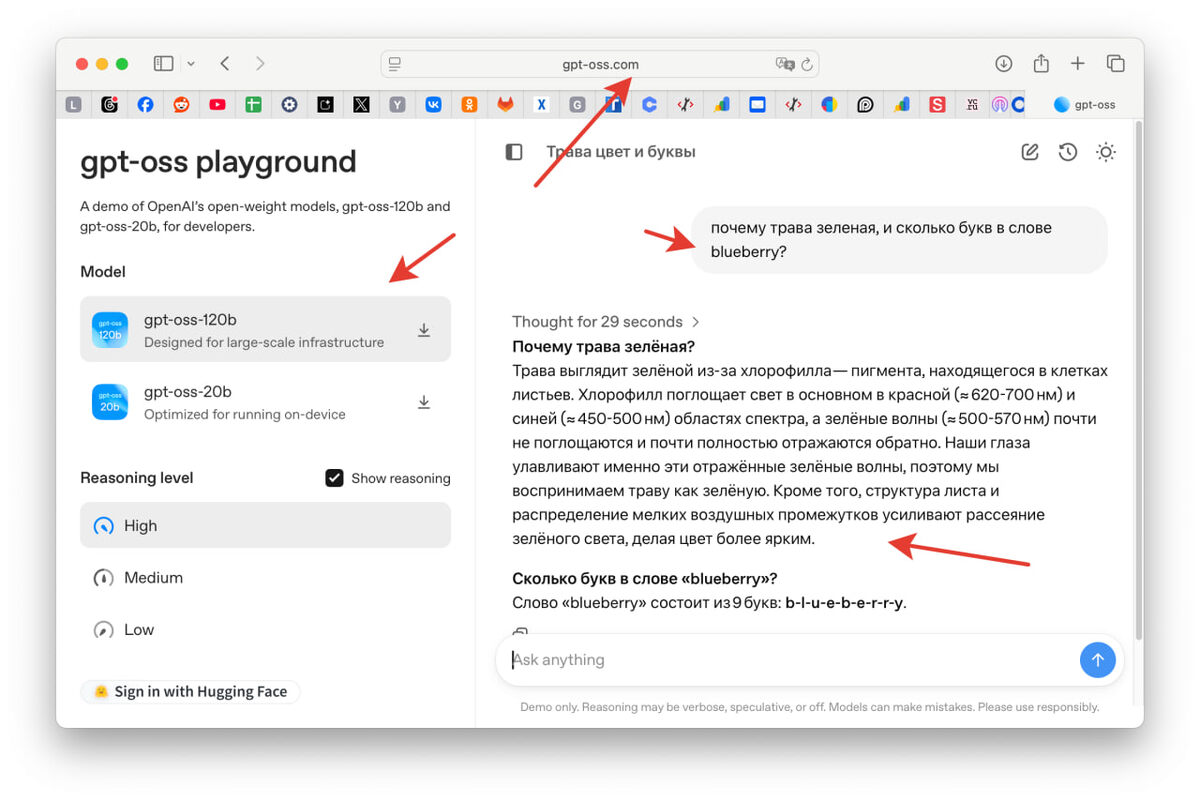This screenshot has height=802, width=1200.
Task: Open the Odnoklassniki pinned tab
Action: [469, 104]
